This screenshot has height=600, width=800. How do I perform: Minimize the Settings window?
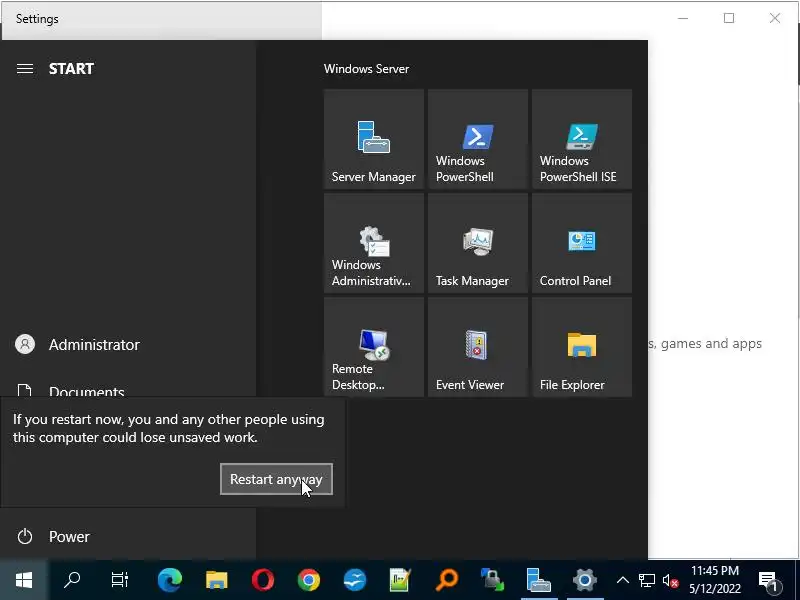pos(683,18)
